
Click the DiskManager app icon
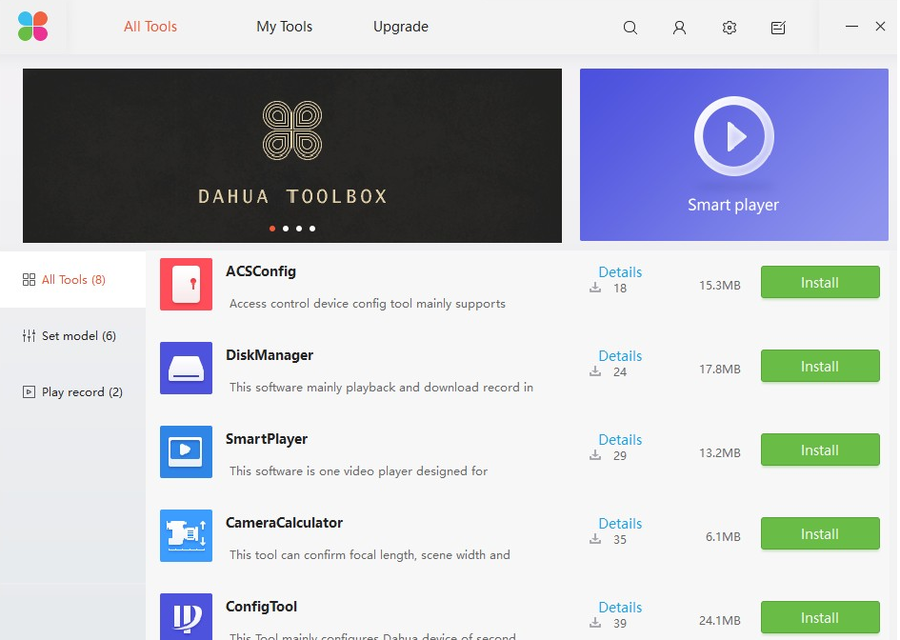[186, 368]
